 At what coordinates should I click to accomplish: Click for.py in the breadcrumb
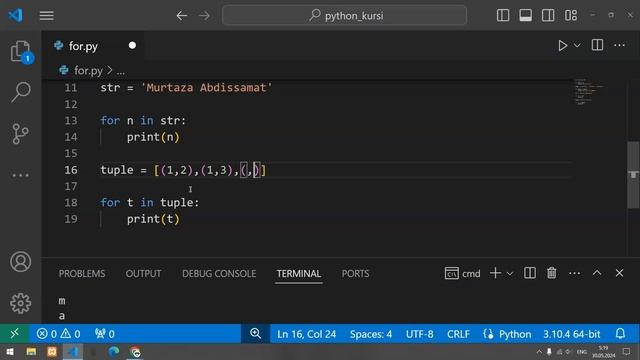pyautogui.click(x=88, y=71)
